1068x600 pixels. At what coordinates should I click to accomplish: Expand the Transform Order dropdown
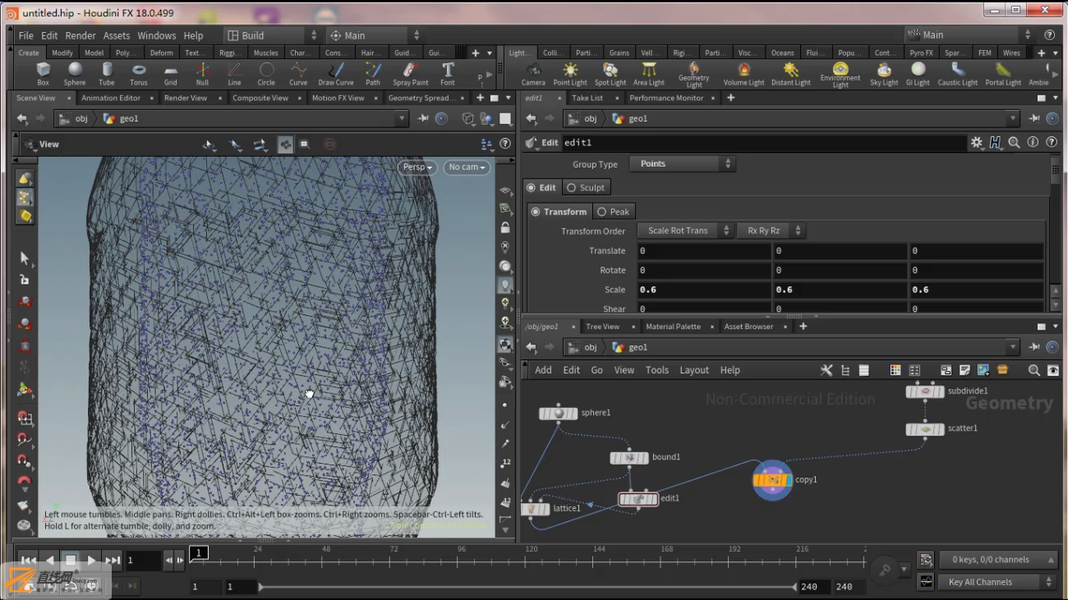685,231
